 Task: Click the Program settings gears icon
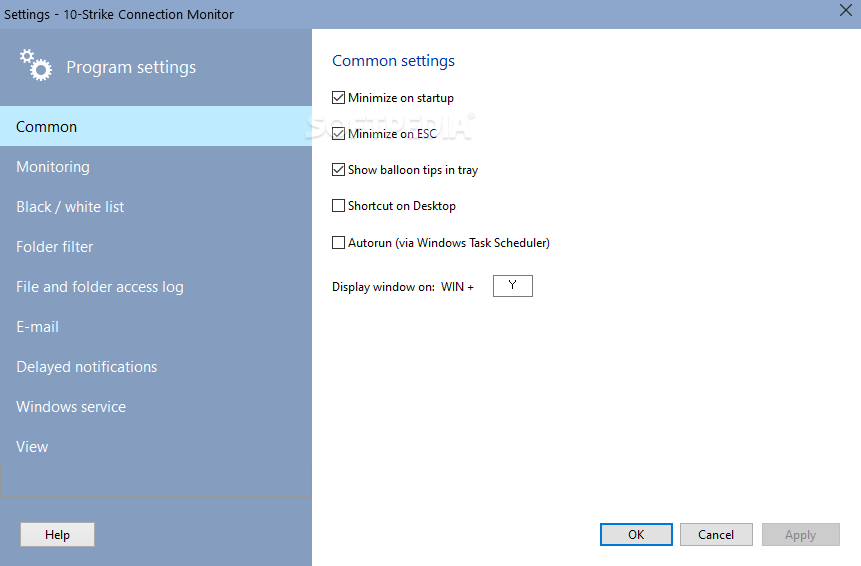click(x=36, y=65)
